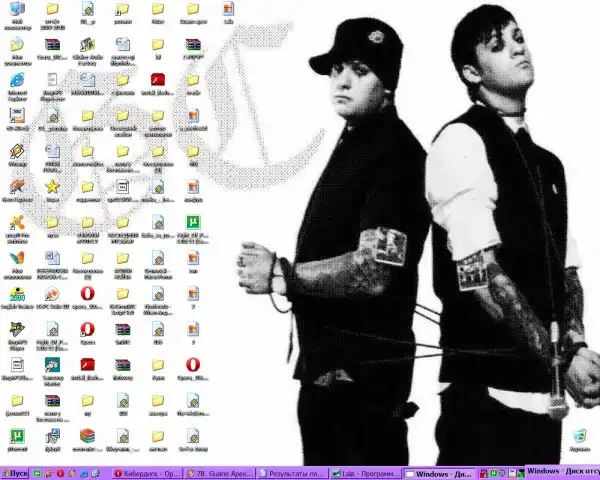Click the Пуск Start button
This screenshot has height=480, width=600.
click(18, 472)
